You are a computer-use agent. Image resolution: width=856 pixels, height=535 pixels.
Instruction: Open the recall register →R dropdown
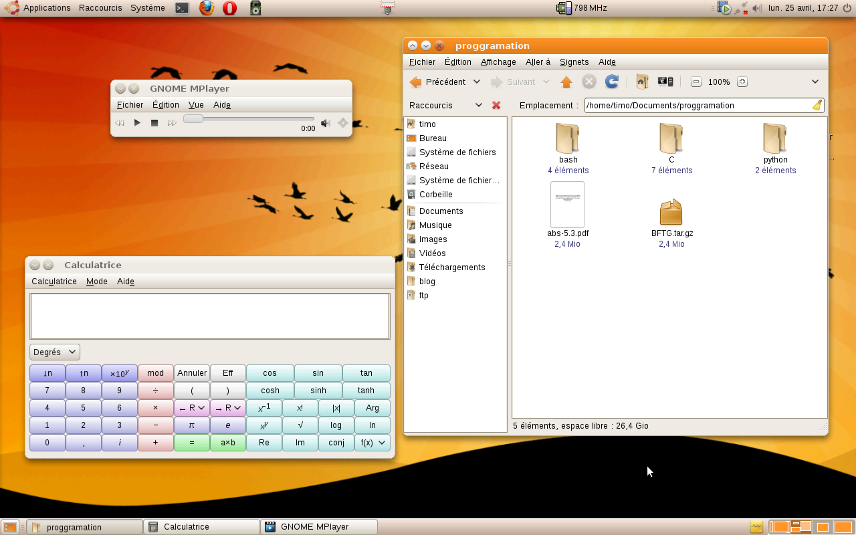[228, 408]
